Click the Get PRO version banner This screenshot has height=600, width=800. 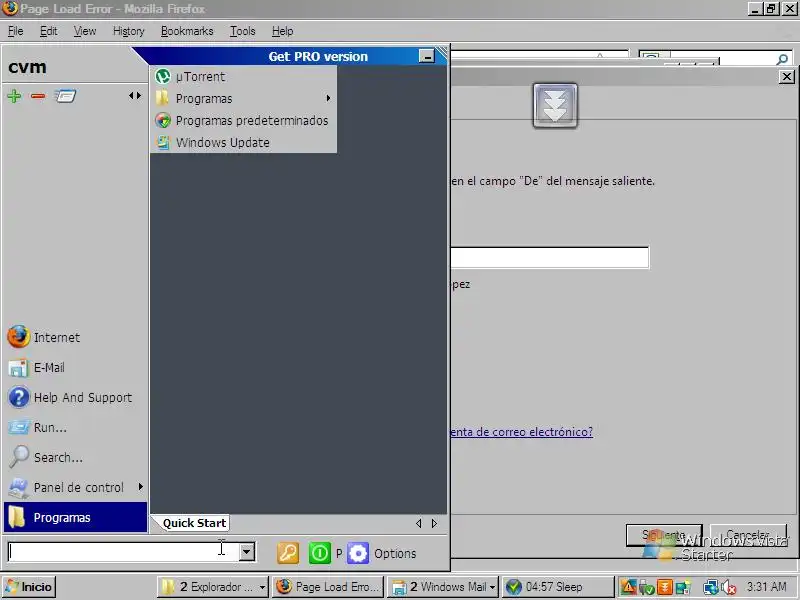pyautogui.click(x=318, y=57)
